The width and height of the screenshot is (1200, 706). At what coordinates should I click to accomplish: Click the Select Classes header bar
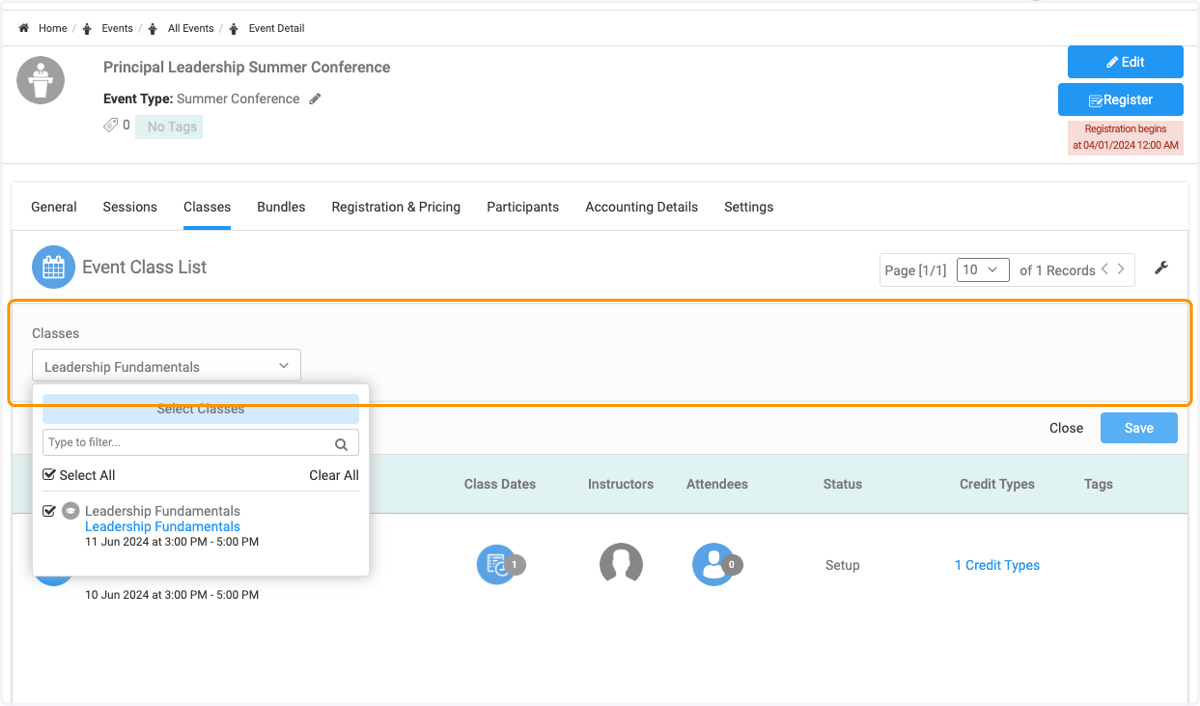click(x=200, y=408)
